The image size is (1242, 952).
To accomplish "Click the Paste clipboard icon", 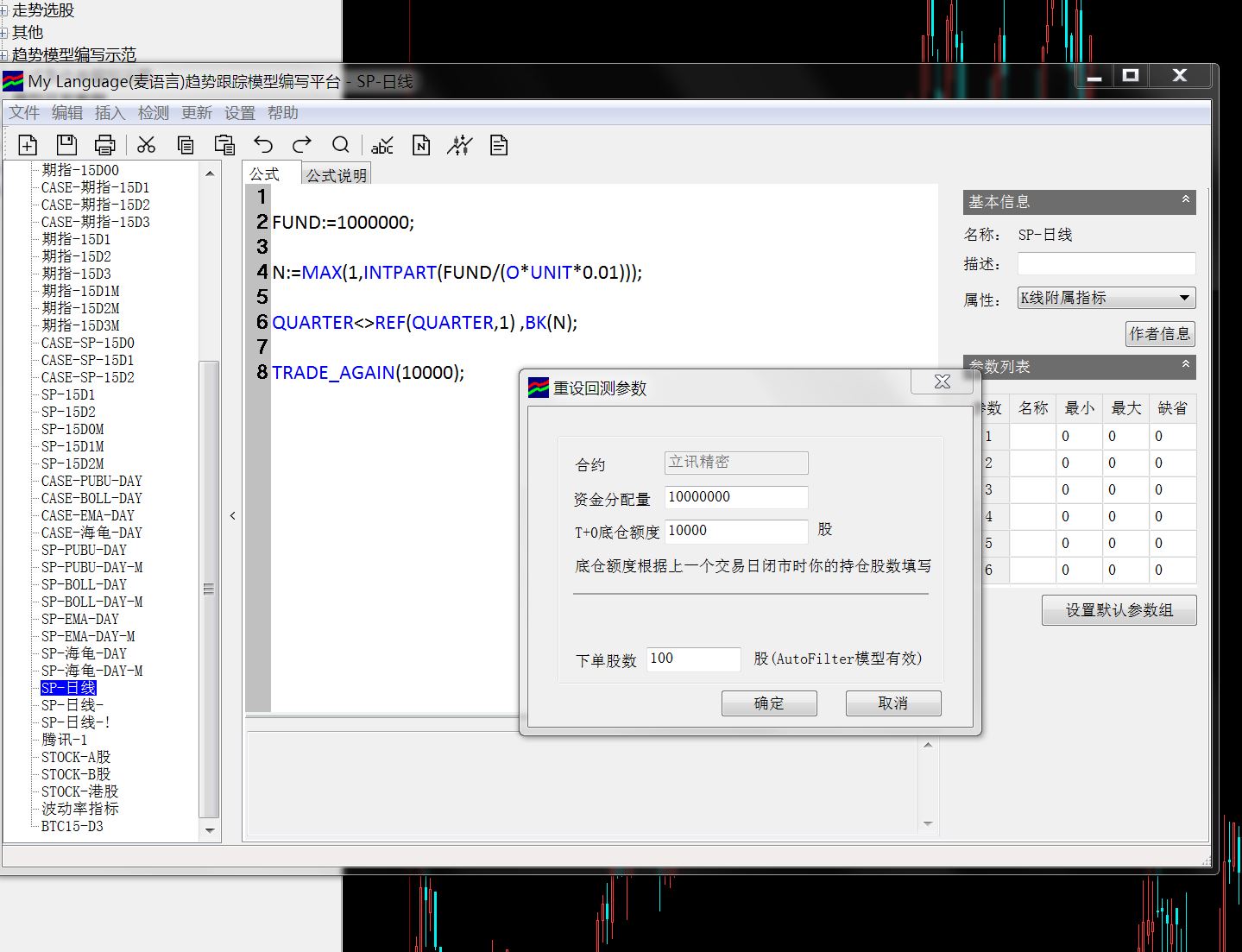I will 224,145.
